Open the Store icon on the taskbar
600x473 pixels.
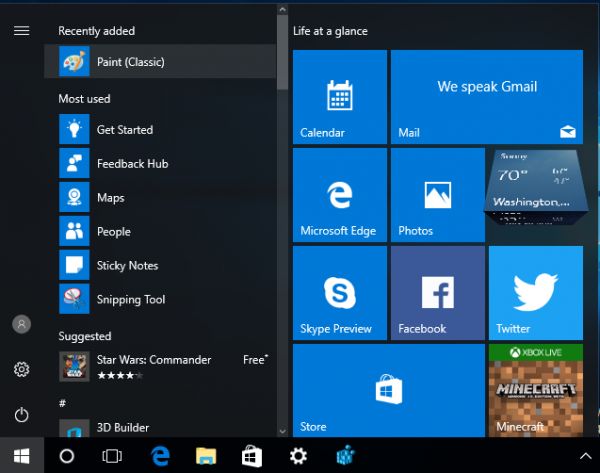tap(252, 456)
